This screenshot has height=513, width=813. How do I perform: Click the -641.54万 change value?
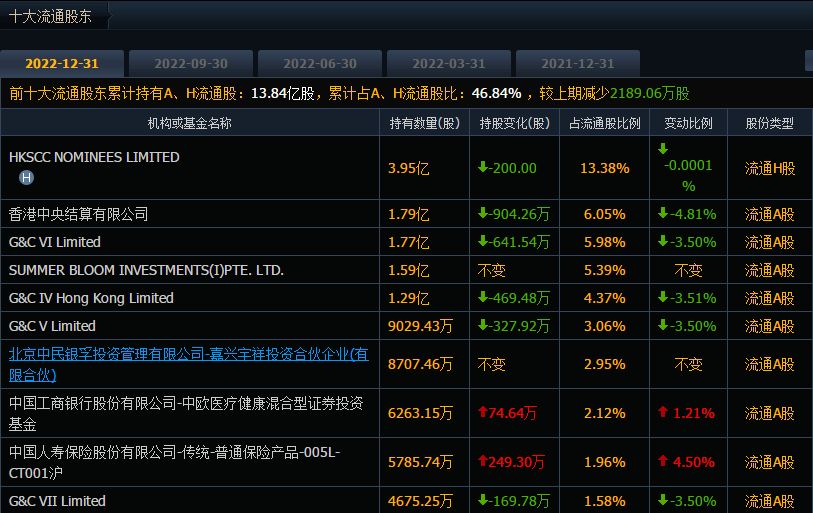pos(514,242)
